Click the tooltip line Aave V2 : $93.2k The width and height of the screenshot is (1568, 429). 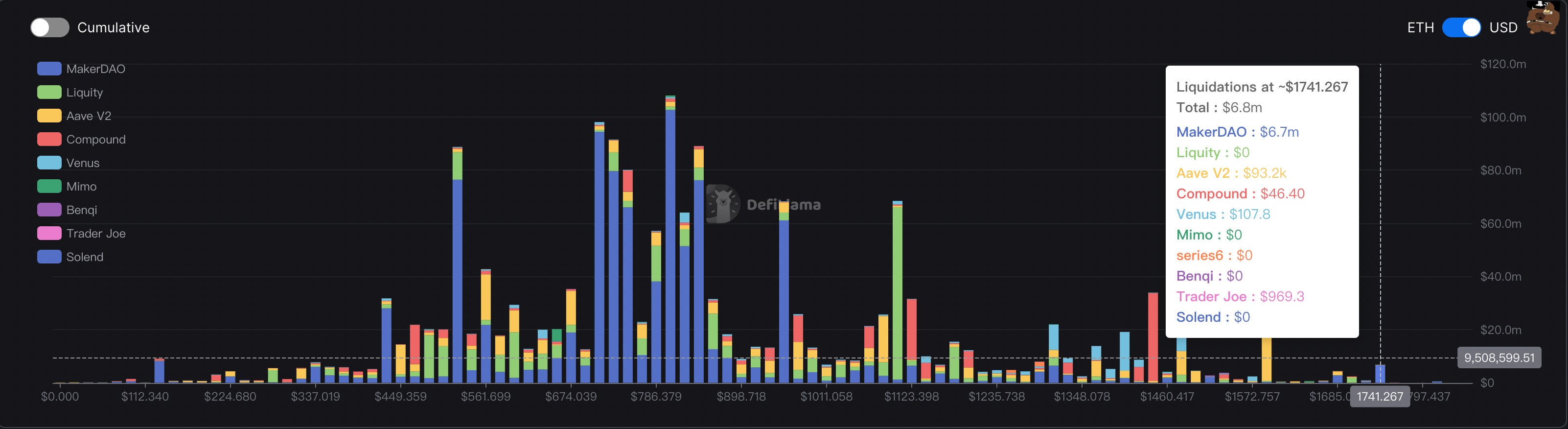point(1231,173)
